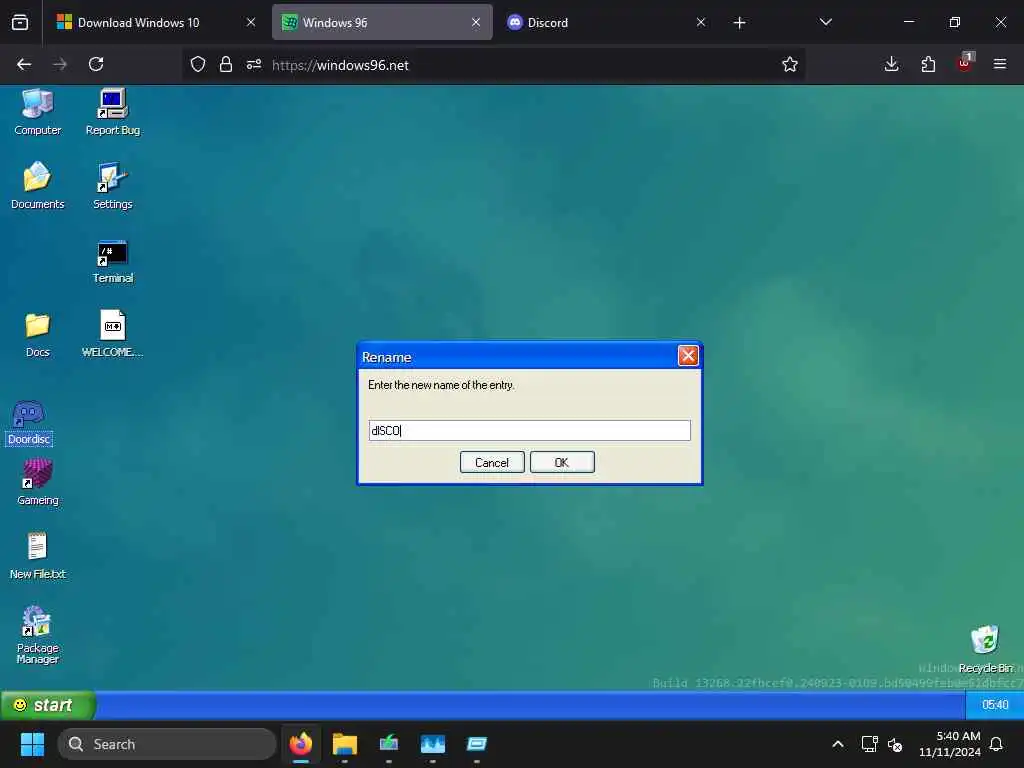This screenshot has height=768, width=1024.
Task: Select the Doordisc desktop icon
Action: (29, 423)
